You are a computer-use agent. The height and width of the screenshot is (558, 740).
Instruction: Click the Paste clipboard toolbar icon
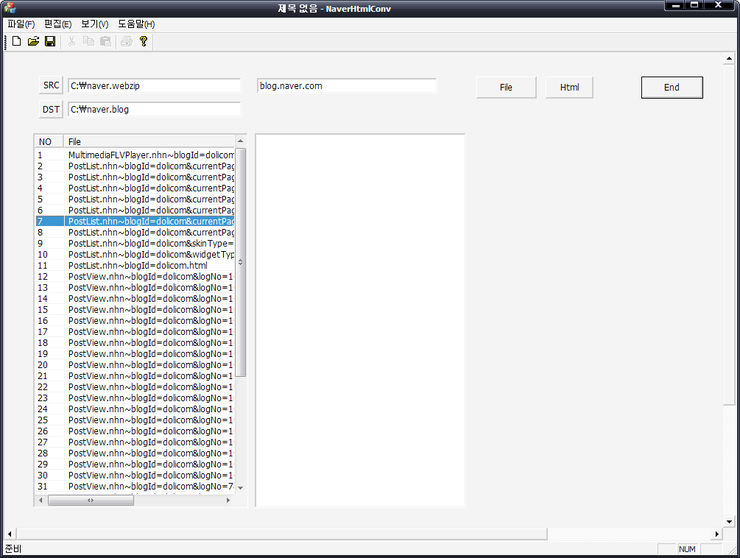(x=105, y=42)
